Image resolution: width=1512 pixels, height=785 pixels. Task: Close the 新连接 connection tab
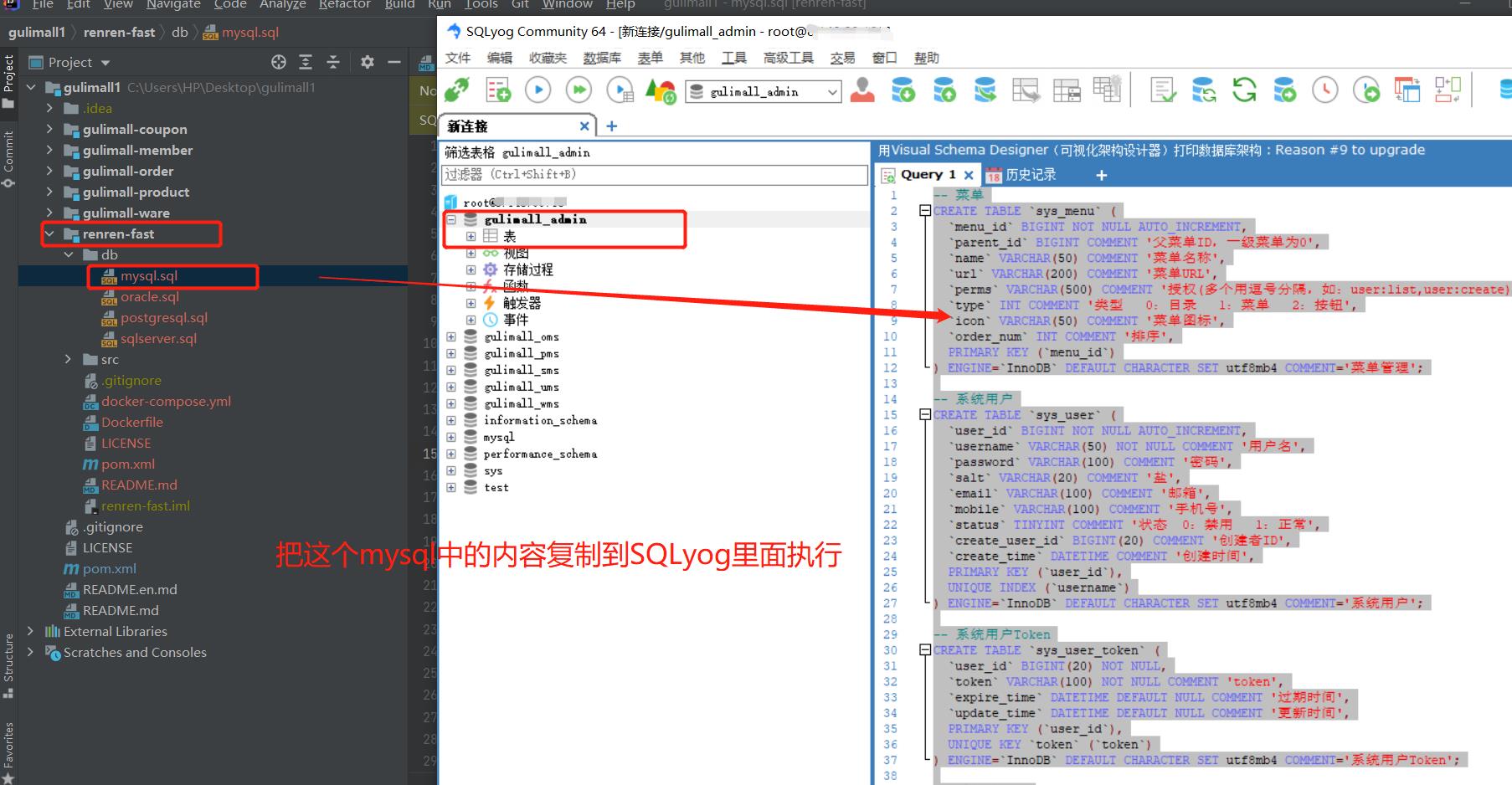584,126
